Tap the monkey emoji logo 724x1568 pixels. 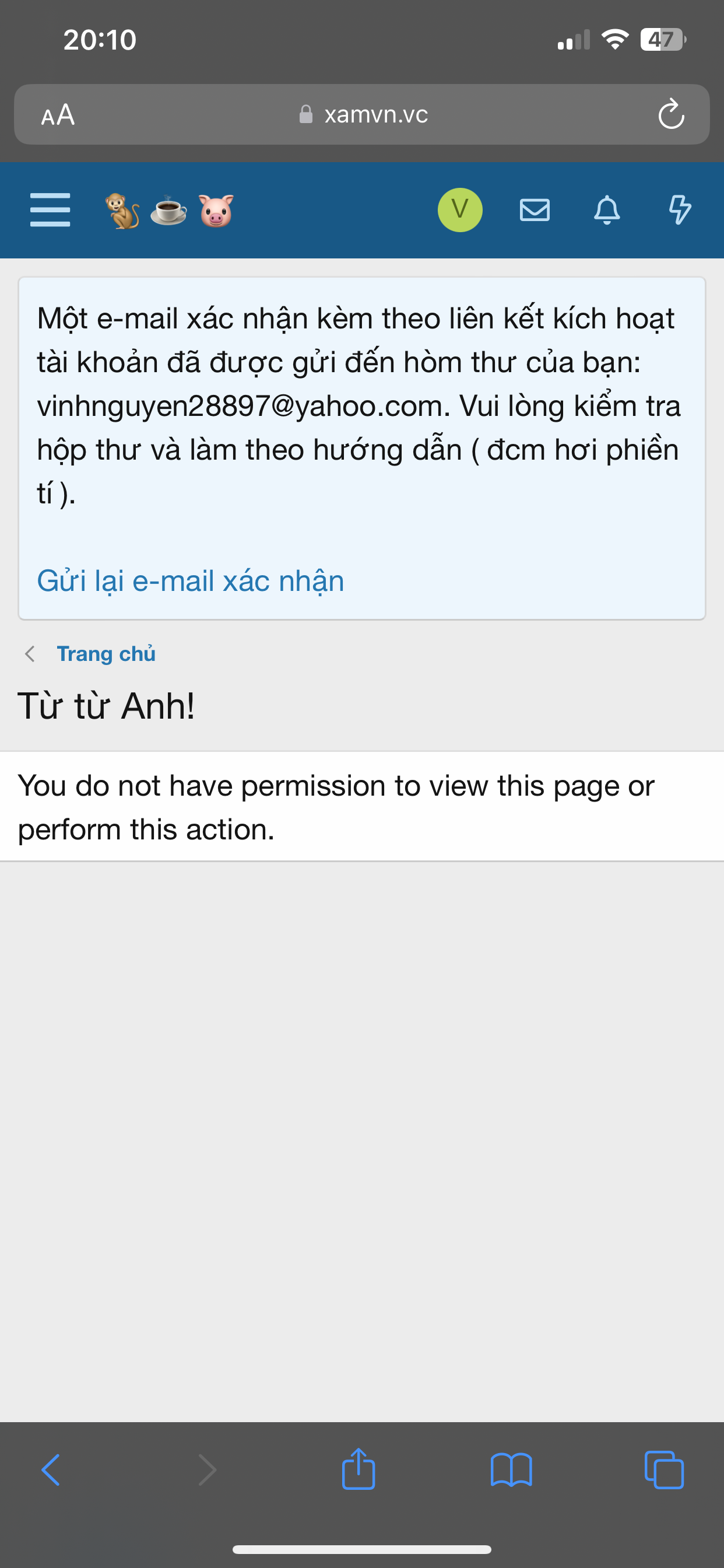click(122, 211)
